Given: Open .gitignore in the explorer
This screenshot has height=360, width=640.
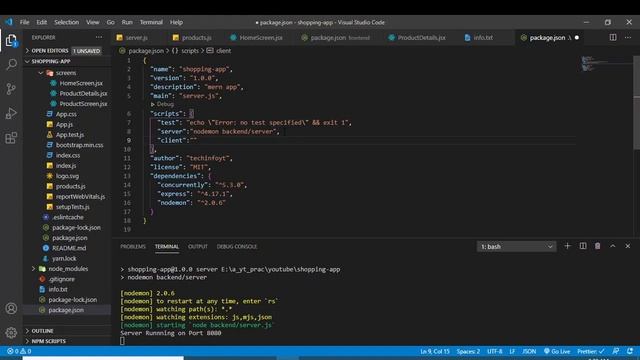Looking at the screenshot, I should coord(61,279).
